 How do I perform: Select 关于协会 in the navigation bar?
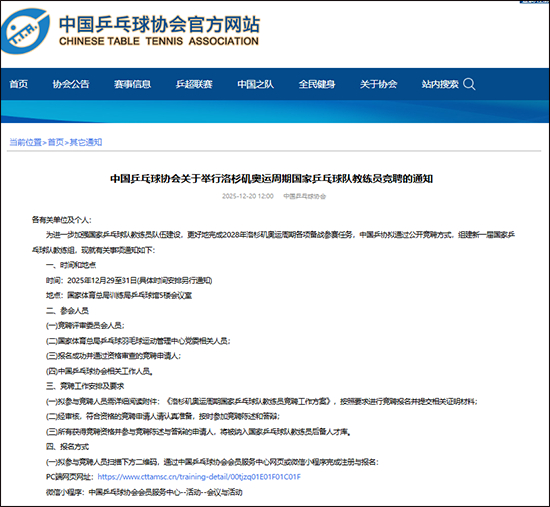click(378, 84)
